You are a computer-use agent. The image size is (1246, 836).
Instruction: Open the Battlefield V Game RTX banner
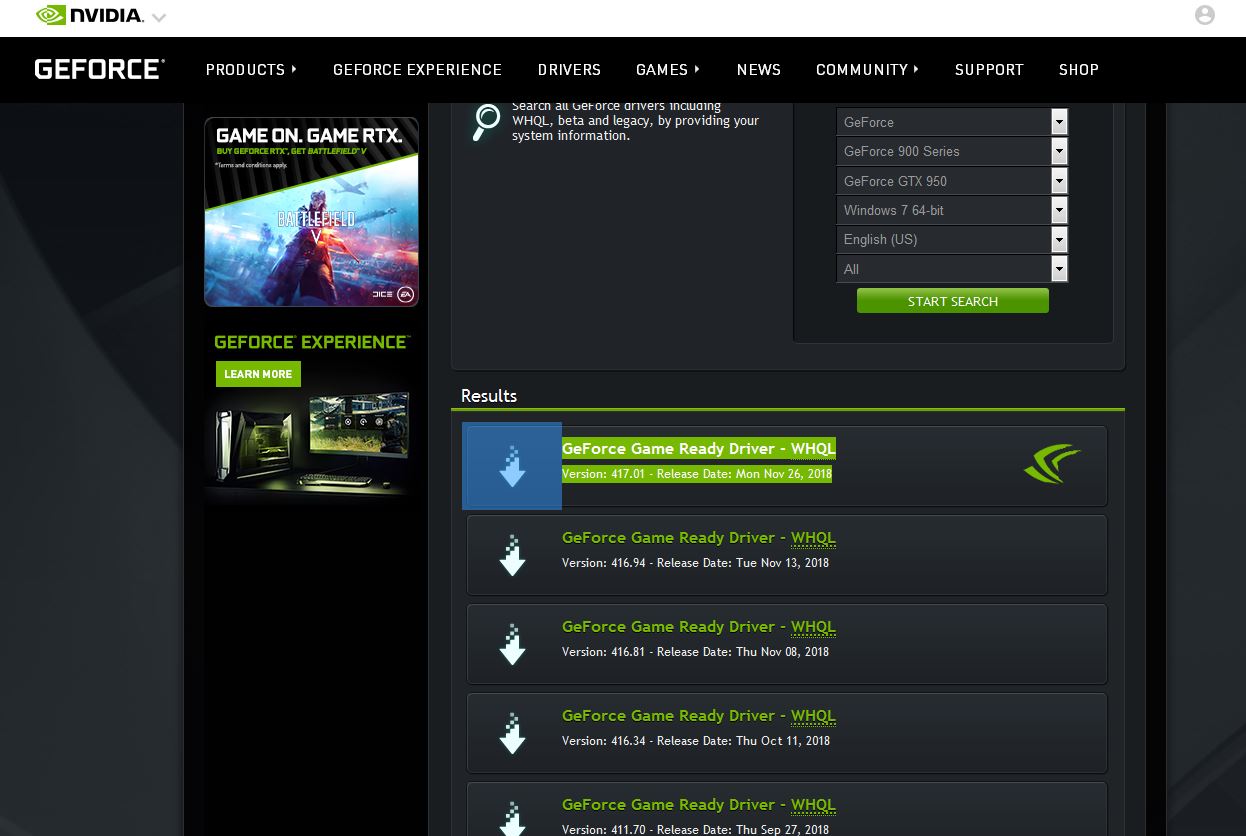(311, 212)
